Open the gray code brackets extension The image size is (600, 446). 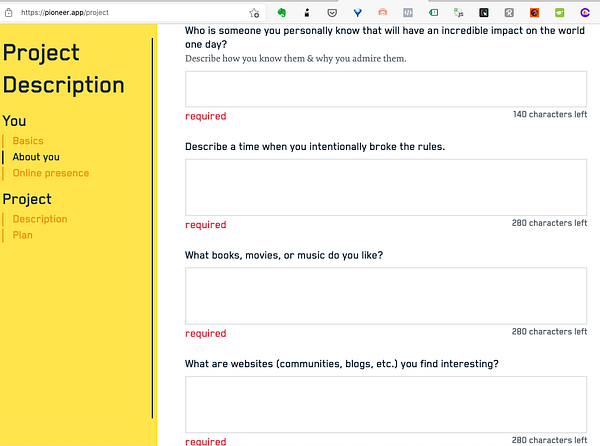(x=408, y=13)
